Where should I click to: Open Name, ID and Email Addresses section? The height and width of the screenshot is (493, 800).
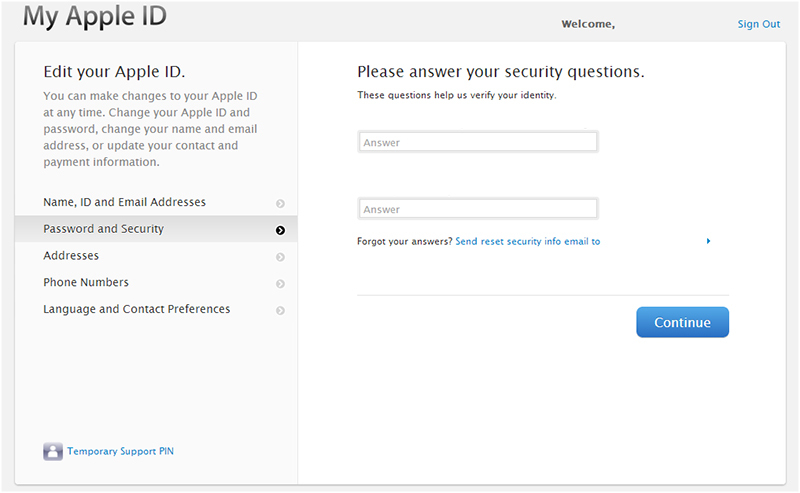click(x=156, y=202)
